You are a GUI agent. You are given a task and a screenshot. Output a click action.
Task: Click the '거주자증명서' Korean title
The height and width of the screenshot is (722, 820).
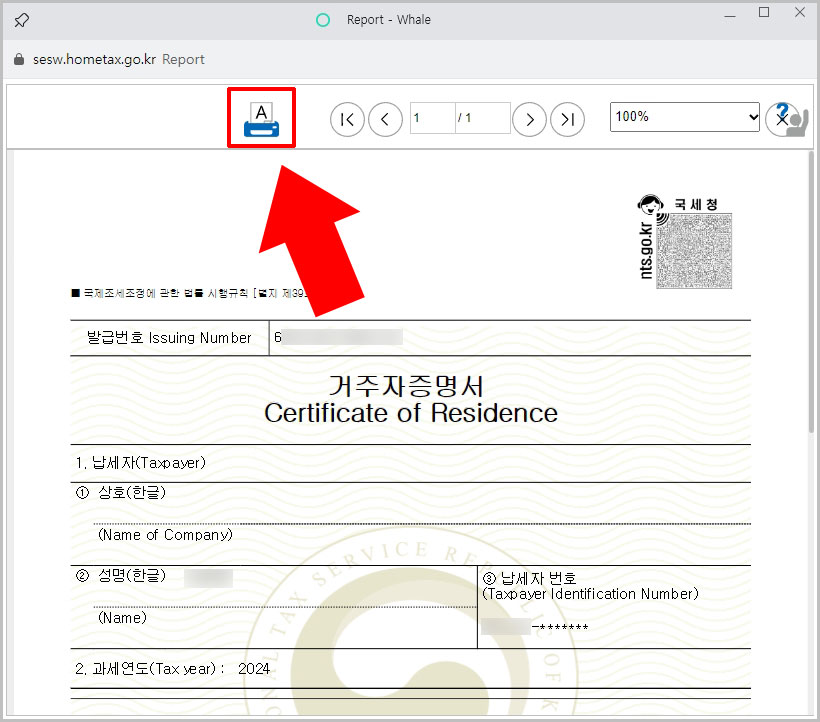pyautogui.click(x=406, y=386)
